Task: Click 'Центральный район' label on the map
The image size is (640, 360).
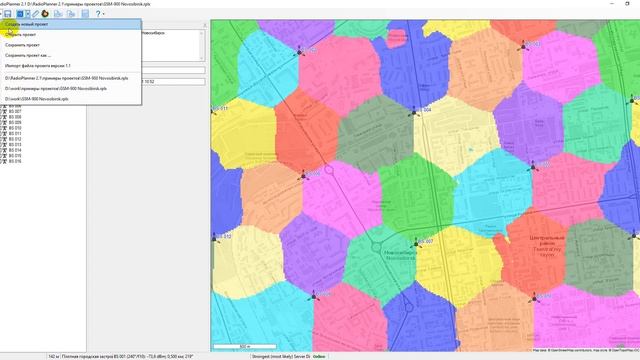Action: (x=547, y=240)
